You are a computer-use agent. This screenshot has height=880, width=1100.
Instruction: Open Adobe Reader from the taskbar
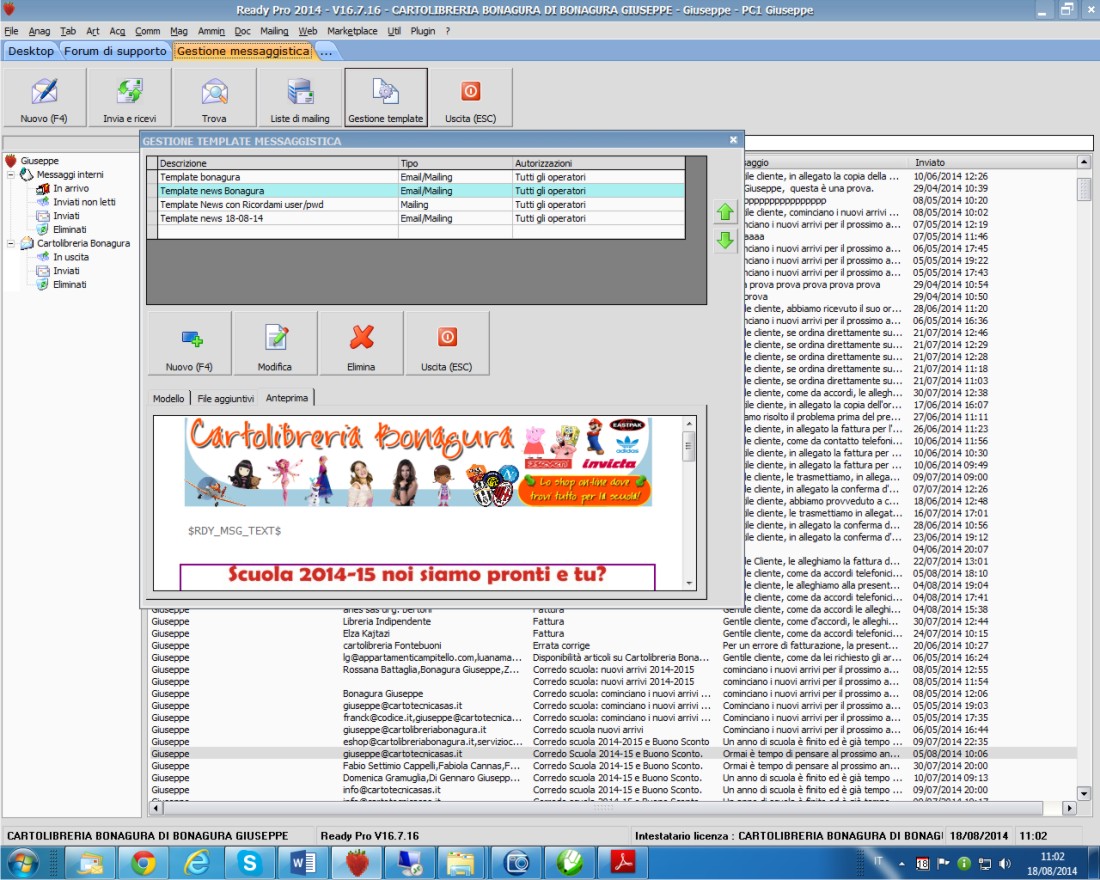[623, 863]
